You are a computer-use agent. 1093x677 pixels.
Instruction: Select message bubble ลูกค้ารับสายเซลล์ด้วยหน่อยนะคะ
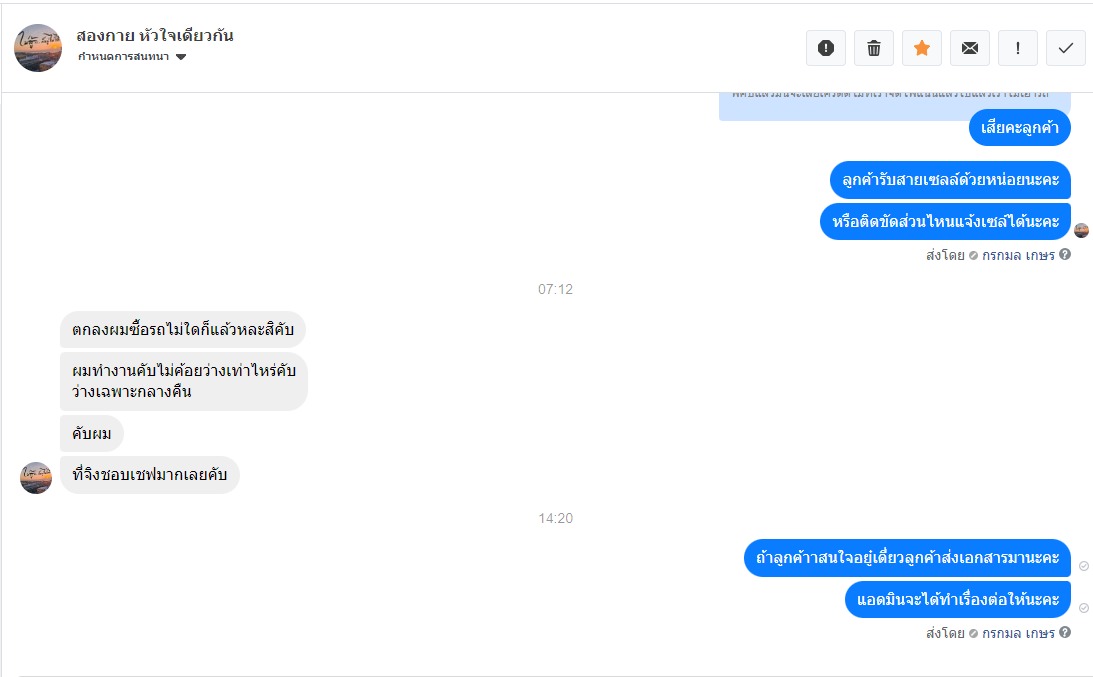tap(950, 180)
